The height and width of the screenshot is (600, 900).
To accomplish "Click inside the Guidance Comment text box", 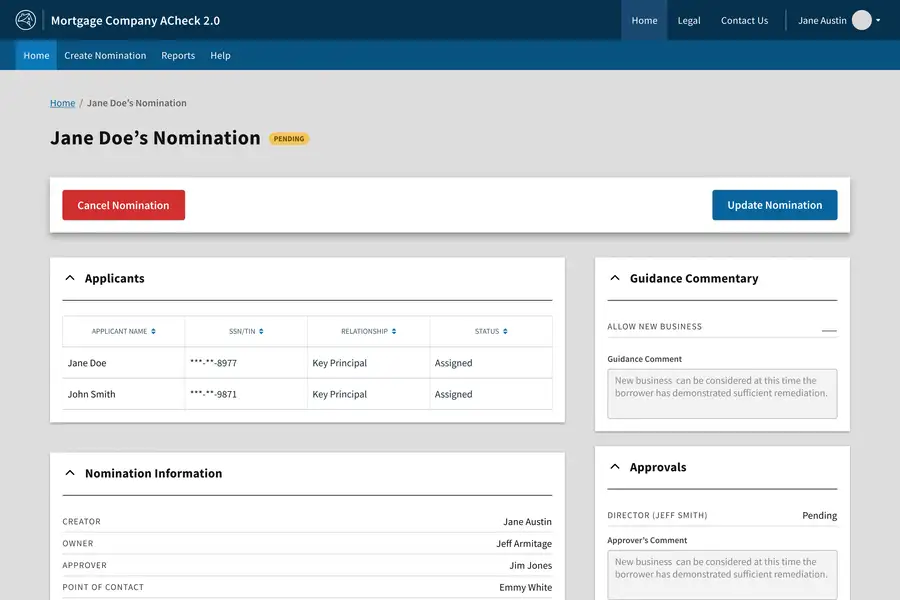I will (722, 393).
